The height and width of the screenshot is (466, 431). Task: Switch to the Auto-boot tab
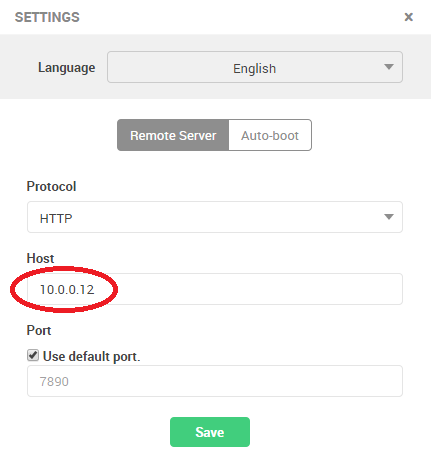click(x=270, y=135)
